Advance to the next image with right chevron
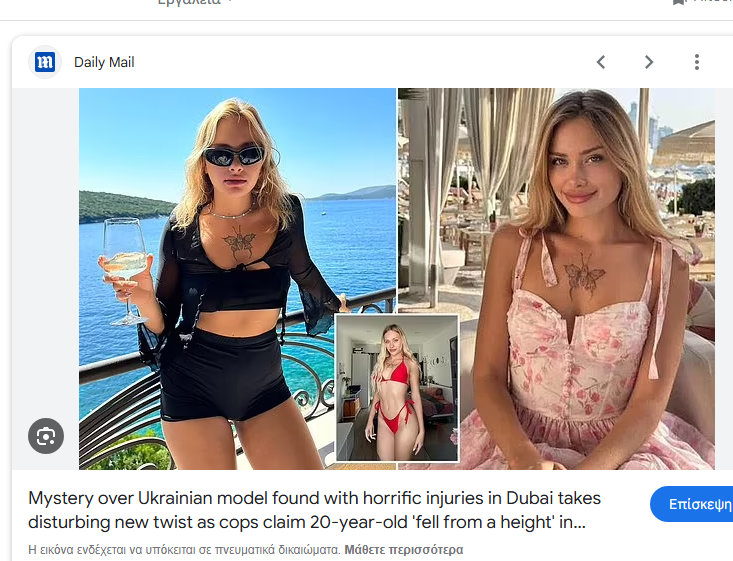Viewport: 733px width, 561px height. point(649,62)
